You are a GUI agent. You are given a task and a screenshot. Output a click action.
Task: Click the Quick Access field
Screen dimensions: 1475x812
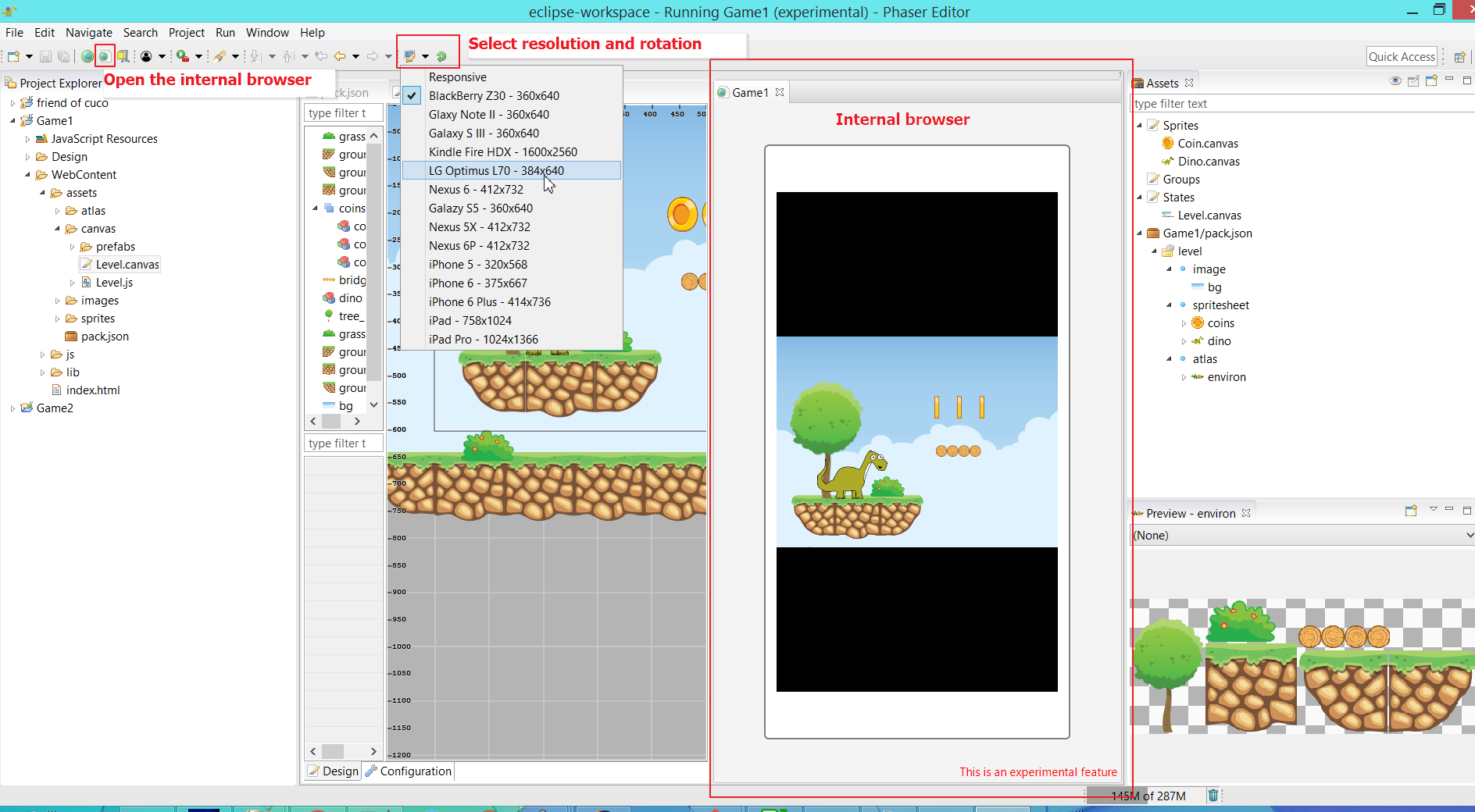(x=1402, y=56)
